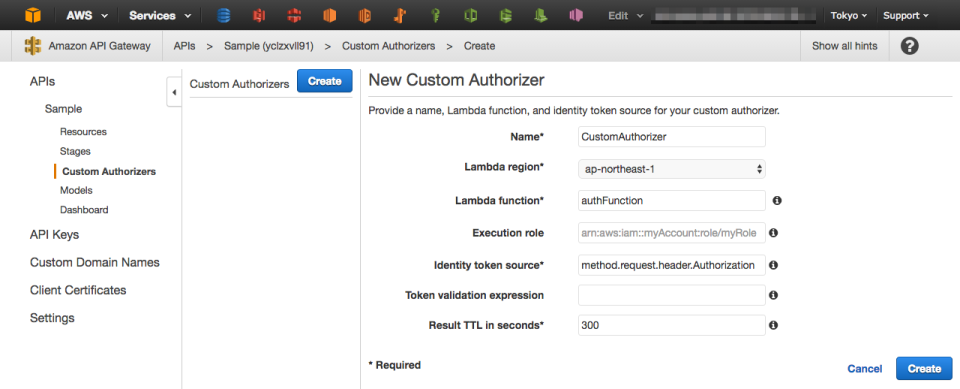Click the Create breadcrumb item

click(479, 46)
